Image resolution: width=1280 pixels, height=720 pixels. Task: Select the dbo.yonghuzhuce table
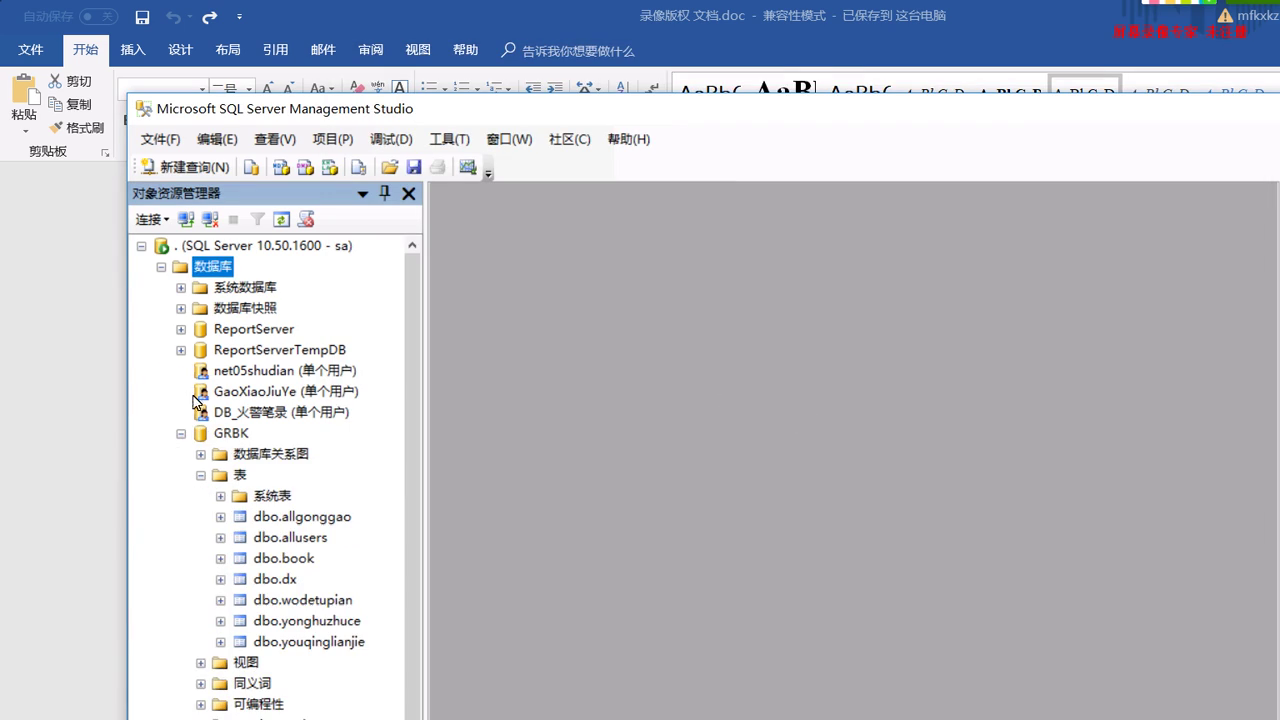point(307,621)
